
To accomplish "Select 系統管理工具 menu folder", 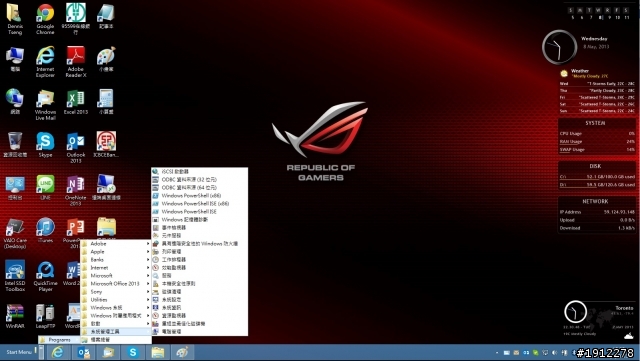I will click(x=116, y=332).
